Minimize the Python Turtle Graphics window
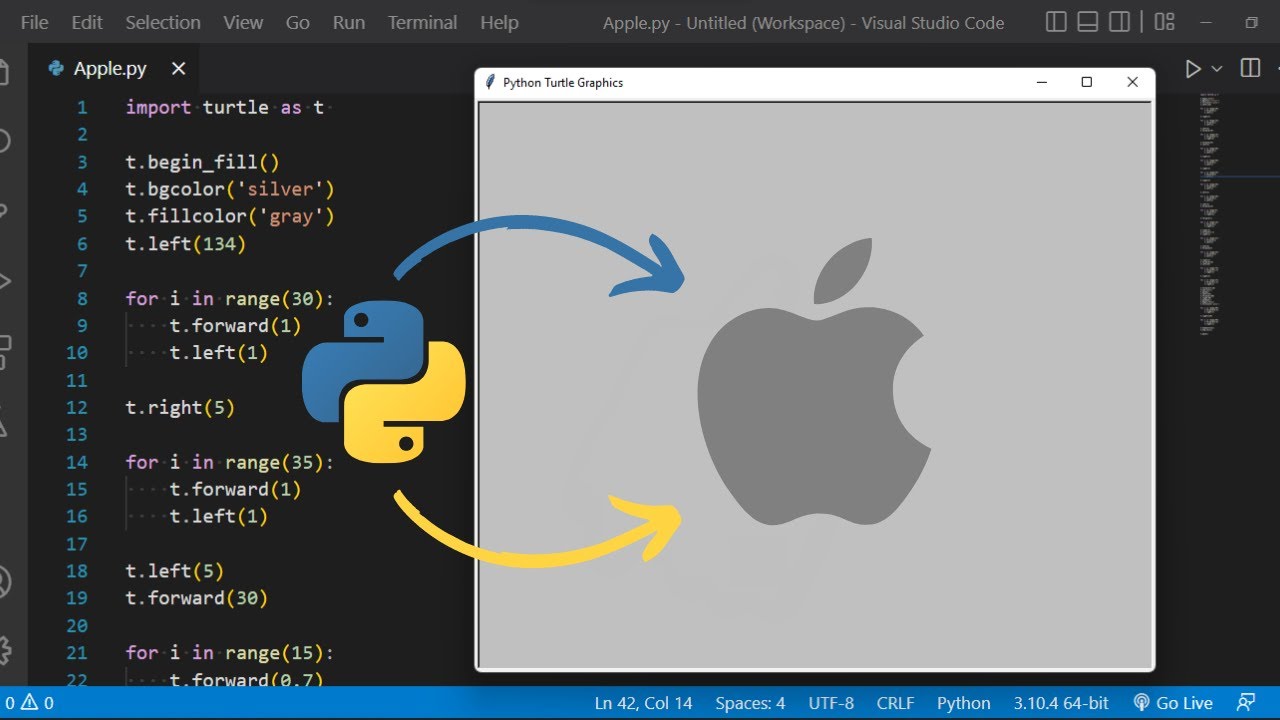The image size is (1280, 720). coord(1042,82)
